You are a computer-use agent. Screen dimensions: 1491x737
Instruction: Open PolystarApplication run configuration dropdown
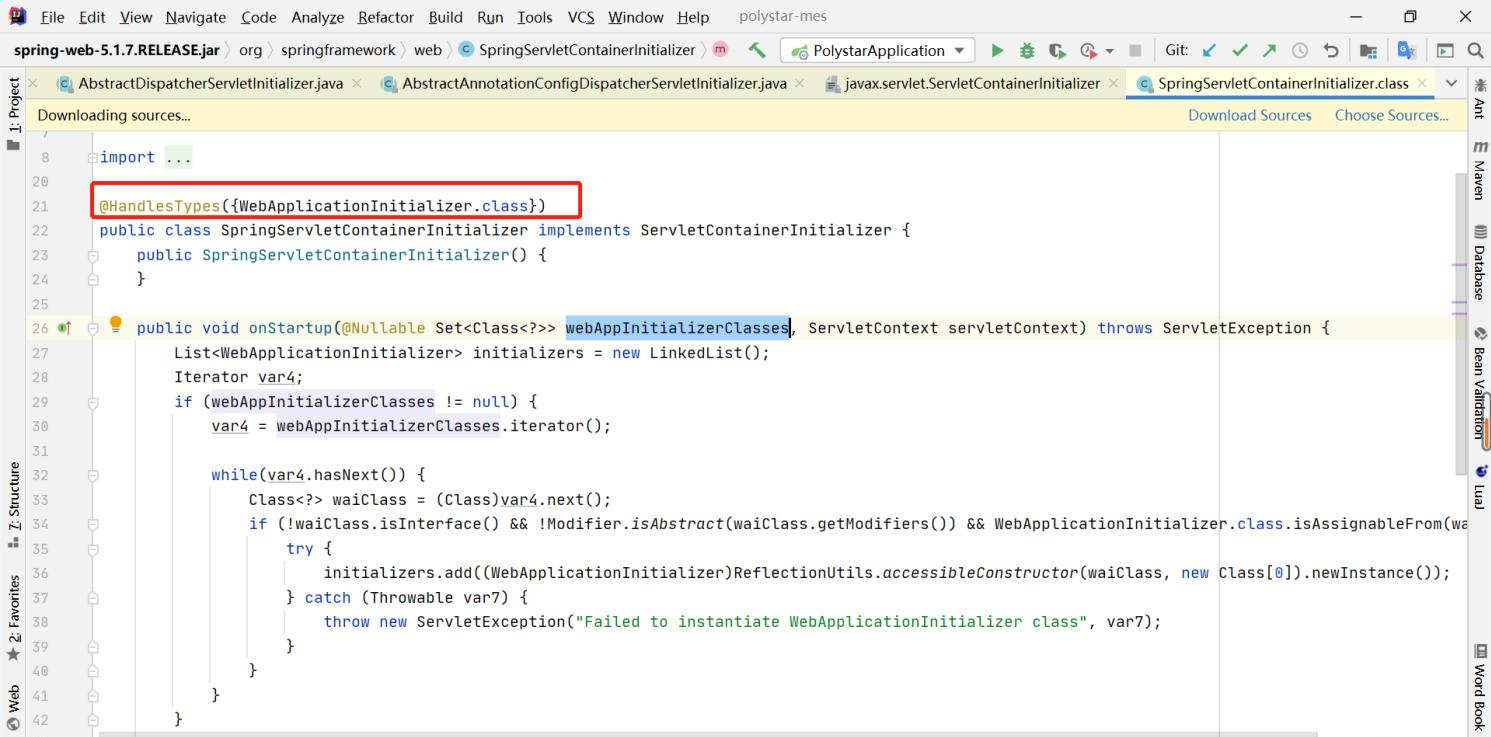(x=878, y=50)
